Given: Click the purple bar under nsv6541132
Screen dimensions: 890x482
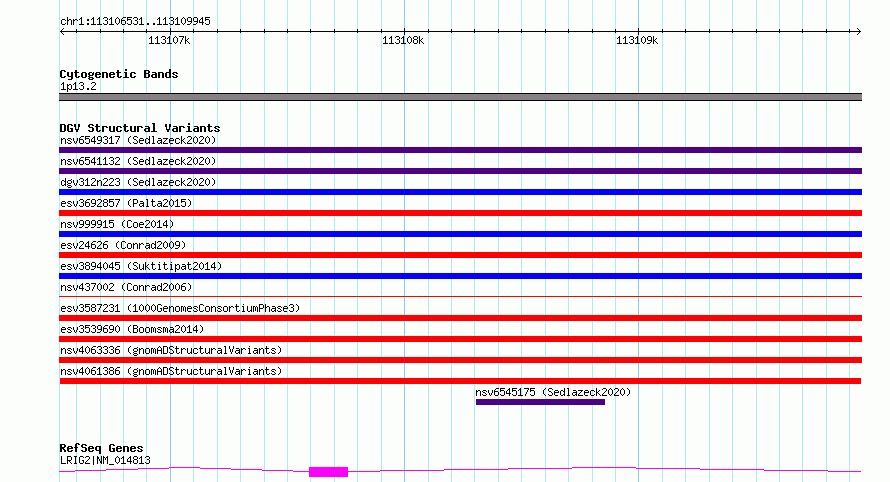Looking at the screenshot, I should click(460, 171).
